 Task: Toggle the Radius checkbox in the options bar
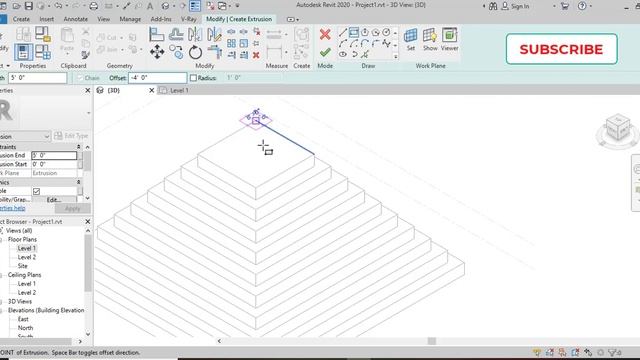pos(193,78)
